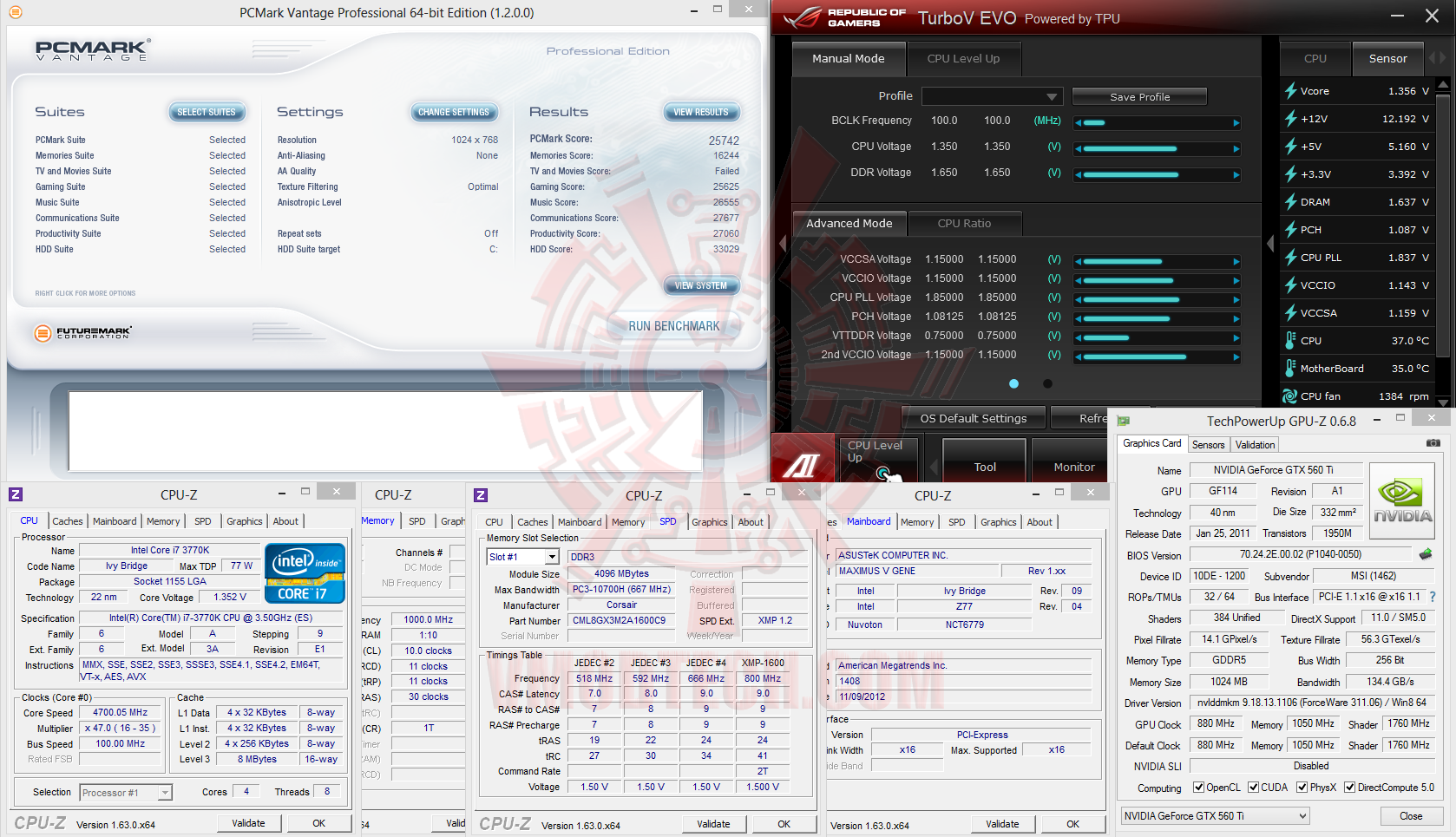1456x837 pixels.
Task: Click the sensor list scroll-up arrow in TurboV
Action: coord(1443,85)
